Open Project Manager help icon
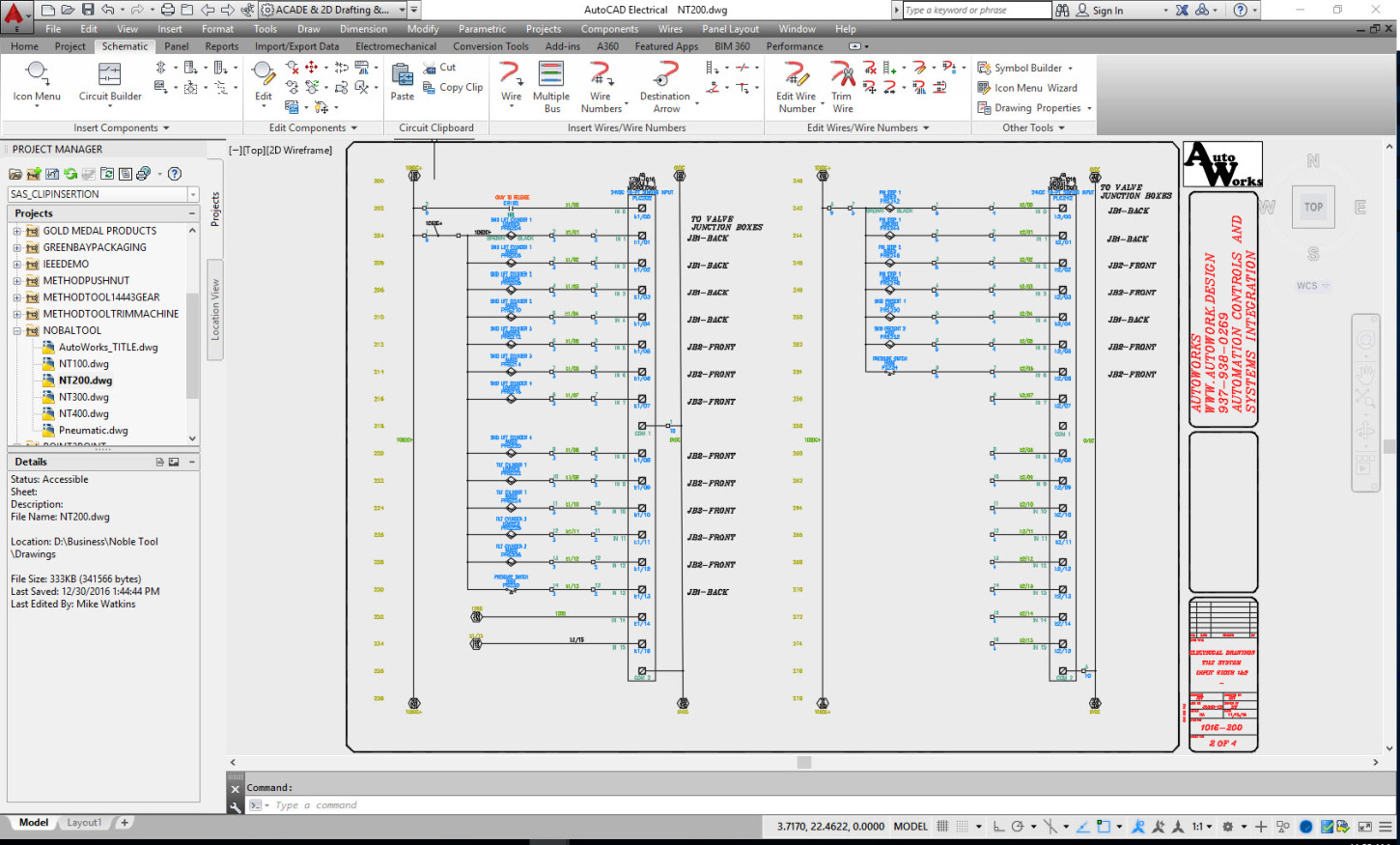Image resolution: width=1400 pixels, height=845 pixels. (175, 174)
